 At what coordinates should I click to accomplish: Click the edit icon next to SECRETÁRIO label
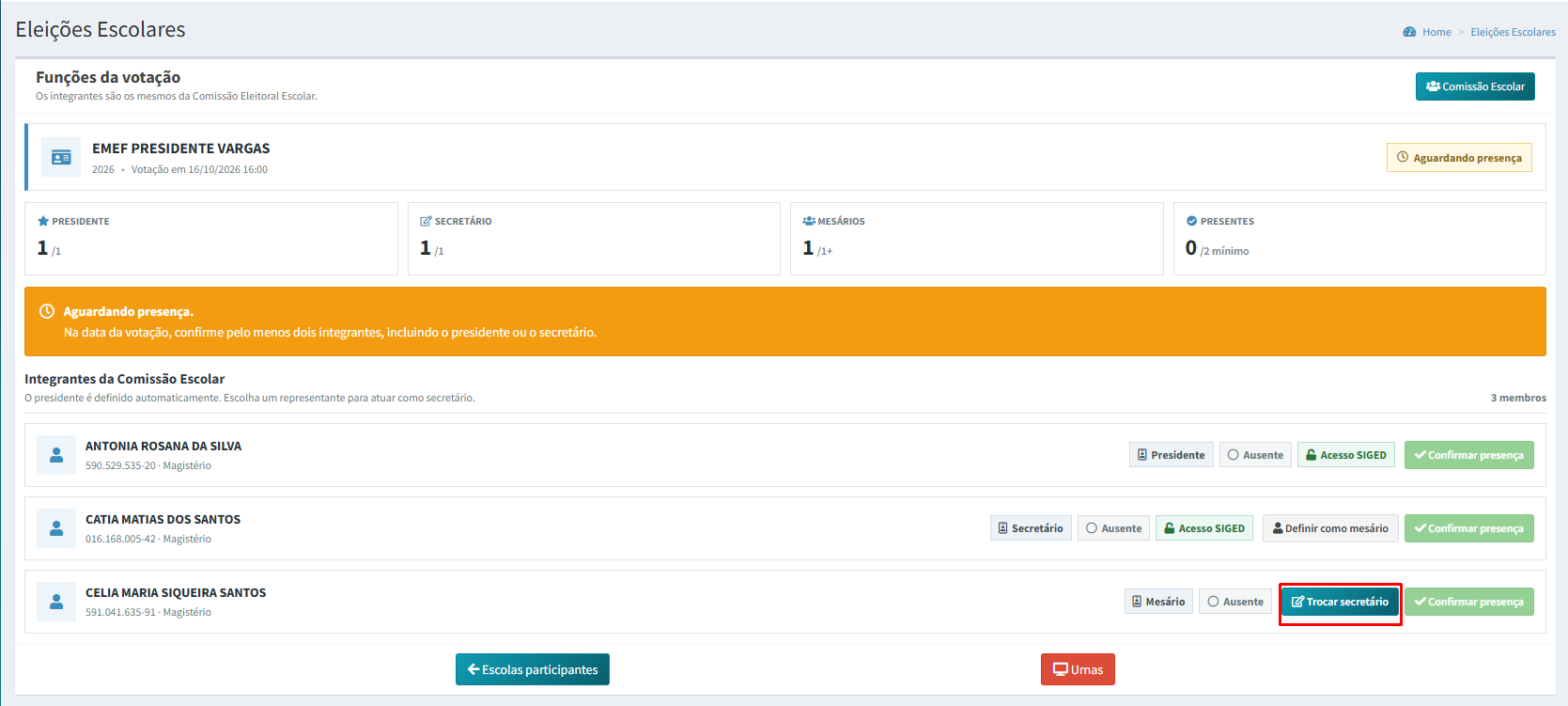pyautogui.click(x=426, y=221)
